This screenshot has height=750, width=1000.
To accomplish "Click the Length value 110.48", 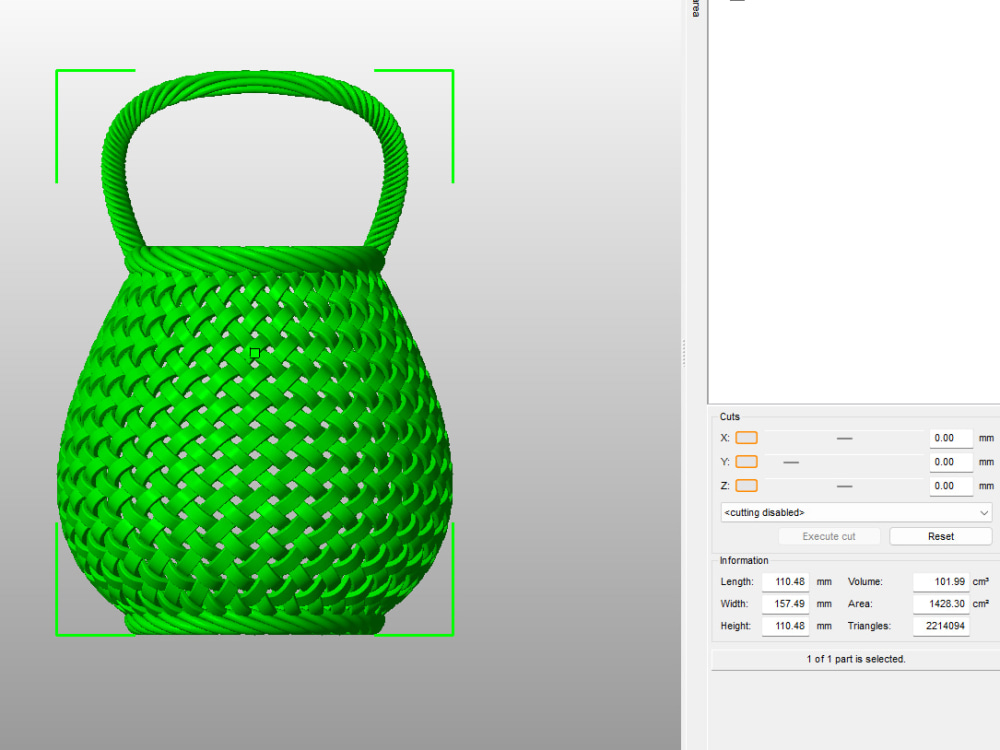I will (786, 582).
